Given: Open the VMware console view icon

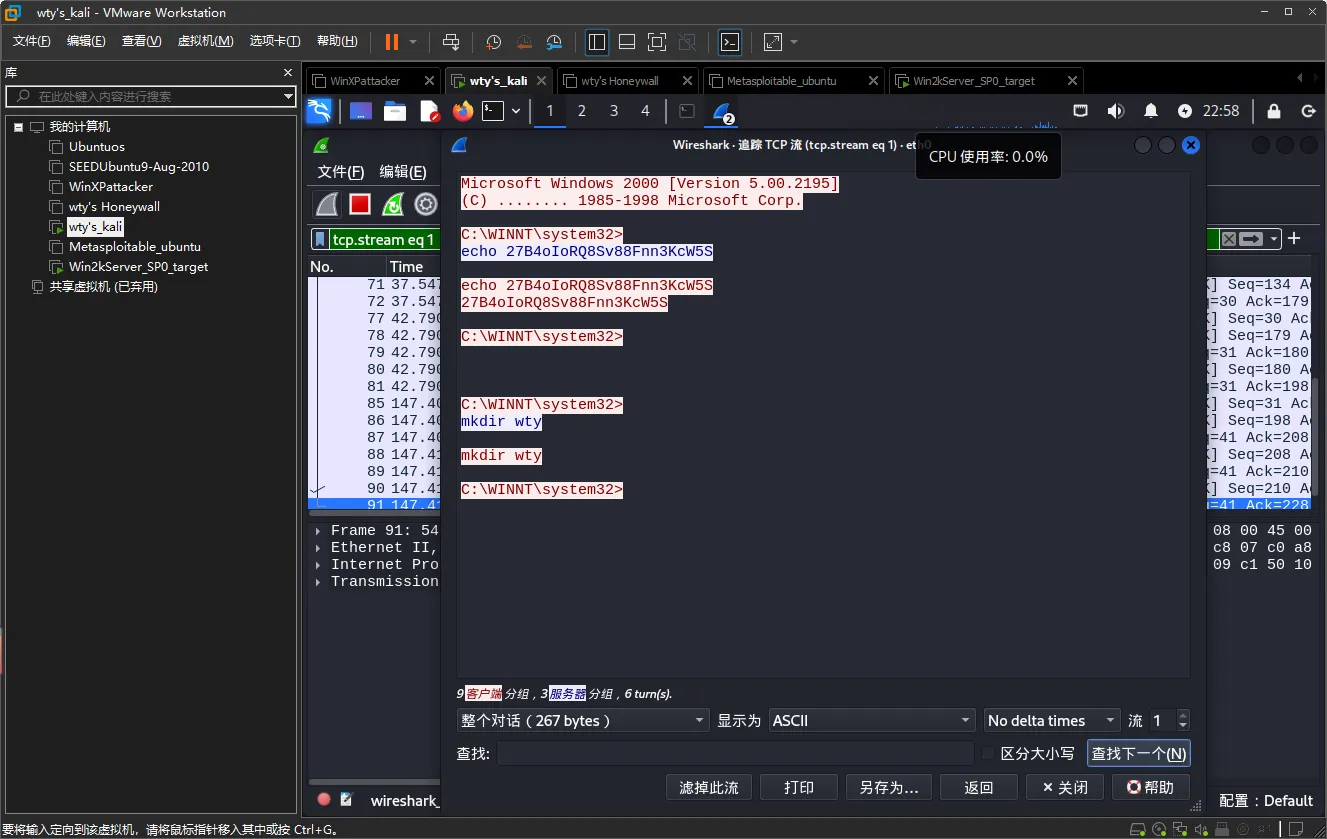Looking at the screenshot, I should pos(731,42).
